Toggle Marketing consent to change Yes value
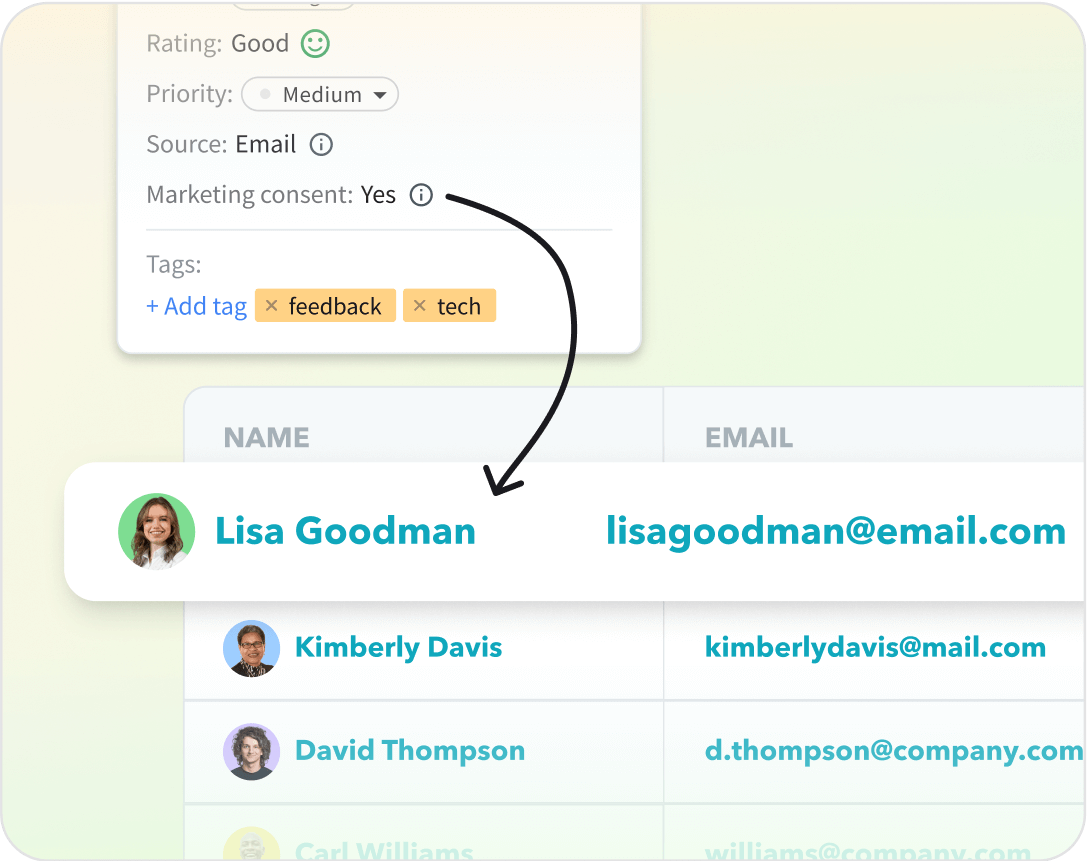 (378, 195)
